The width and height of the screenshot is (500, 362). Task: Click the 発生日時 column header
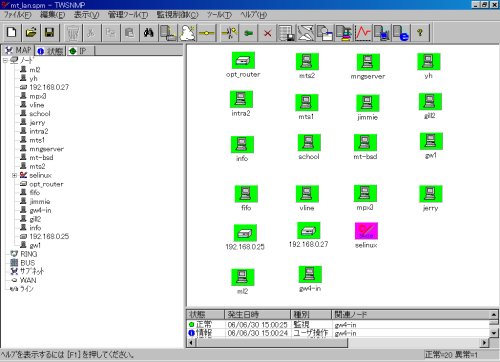coord(257,314)
